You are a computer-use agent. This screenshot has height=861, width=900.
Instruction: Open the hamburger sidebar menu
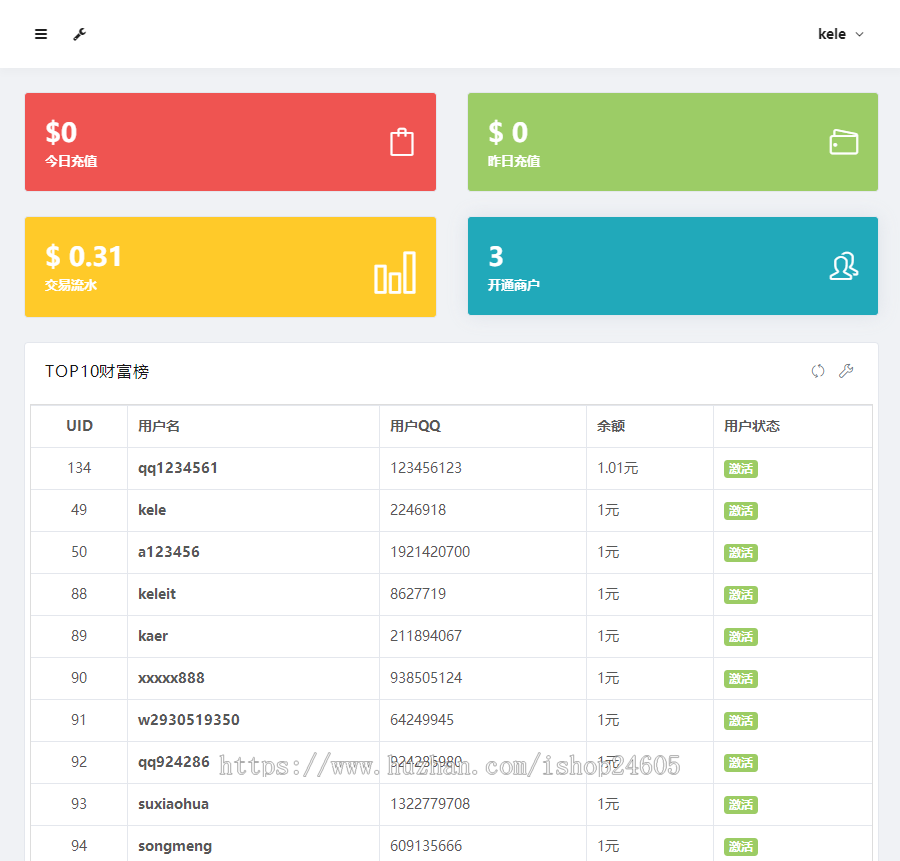[x=40, y=33]
